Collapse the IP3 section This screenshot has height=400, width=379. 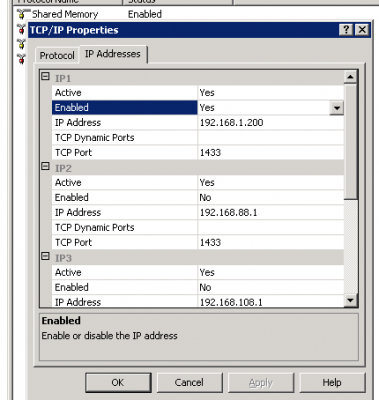pyautogui.click(x=45, y=256)
